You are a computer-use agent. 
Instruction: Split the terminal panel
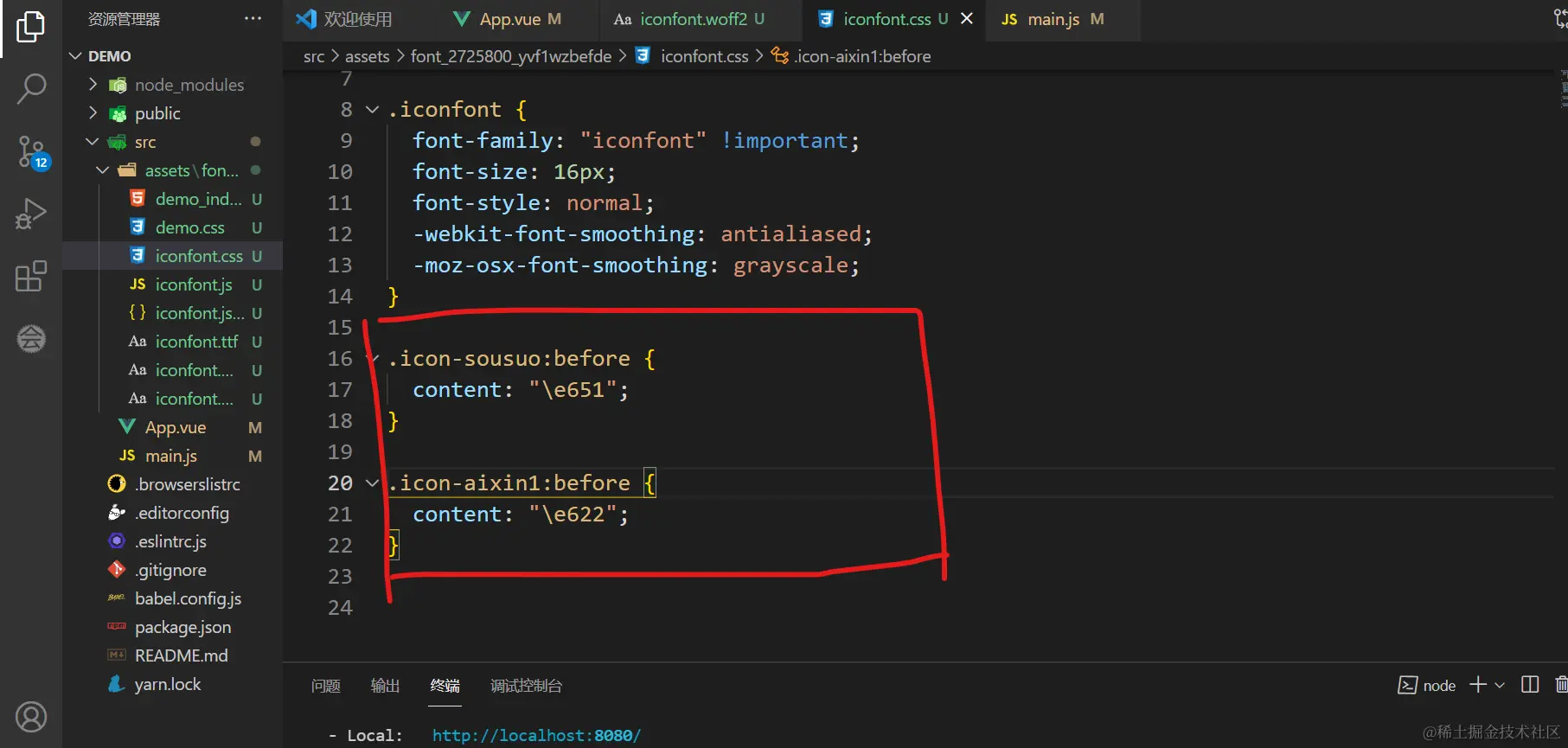tap(1529, 685)
